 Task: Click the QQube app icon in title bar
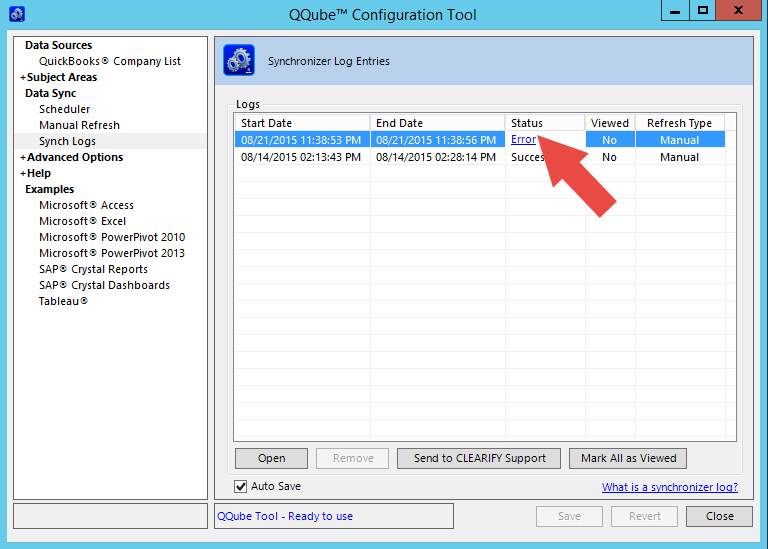coord(17,14)
